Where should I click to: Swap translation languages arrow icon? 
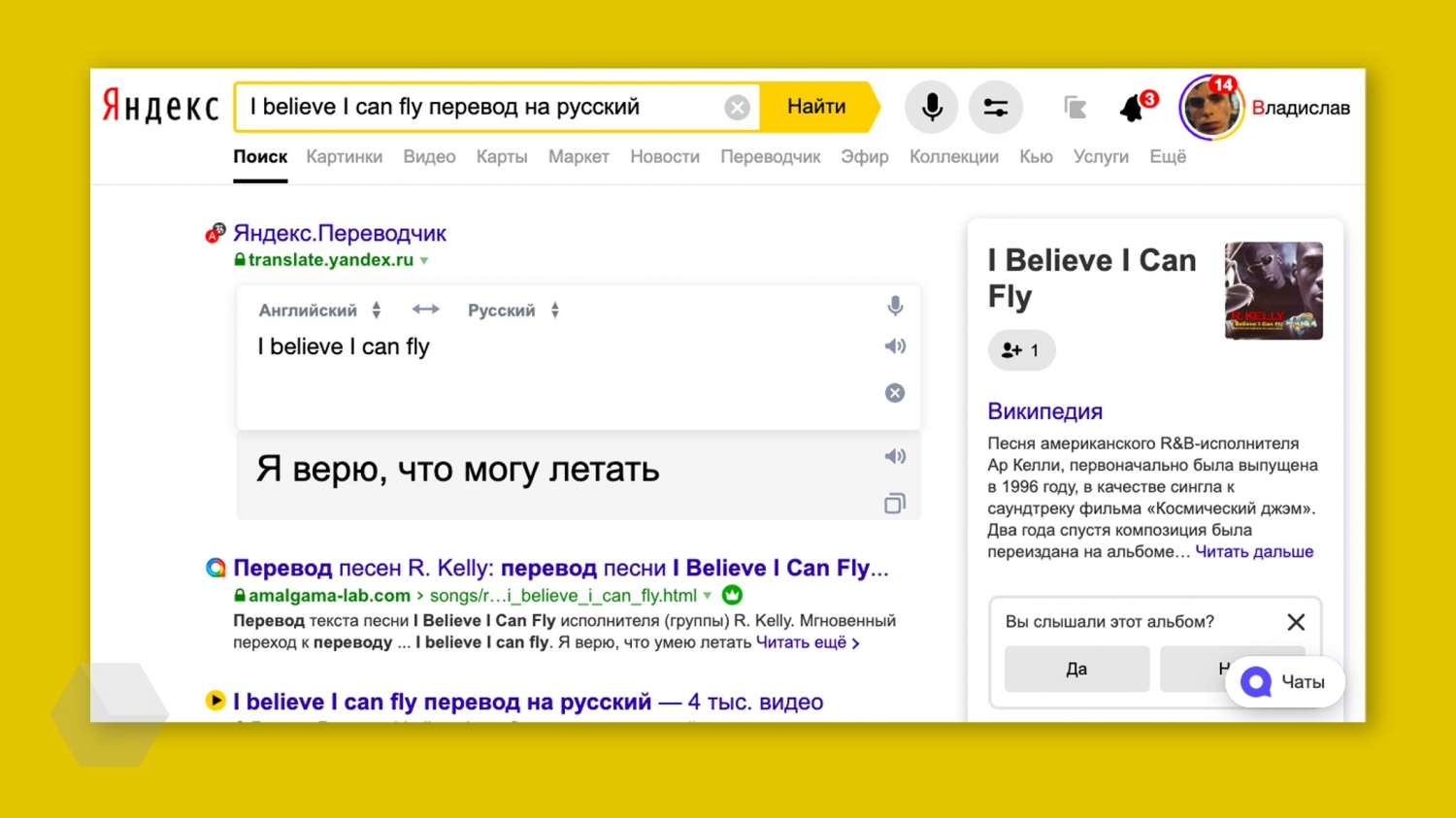(x=425, y=310)
